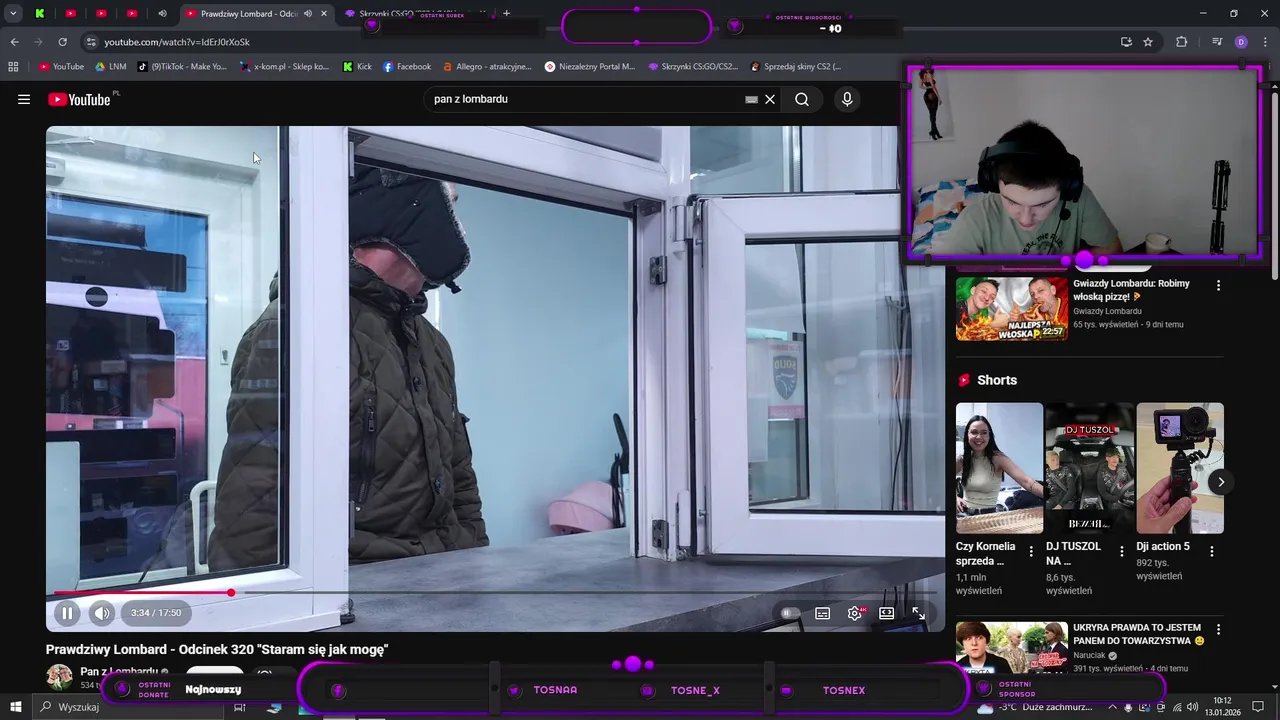Image resolution: width=1280 pixels, height=720 pixels.
Task: Reload the page in Chrome
Action: click(62, 42)
